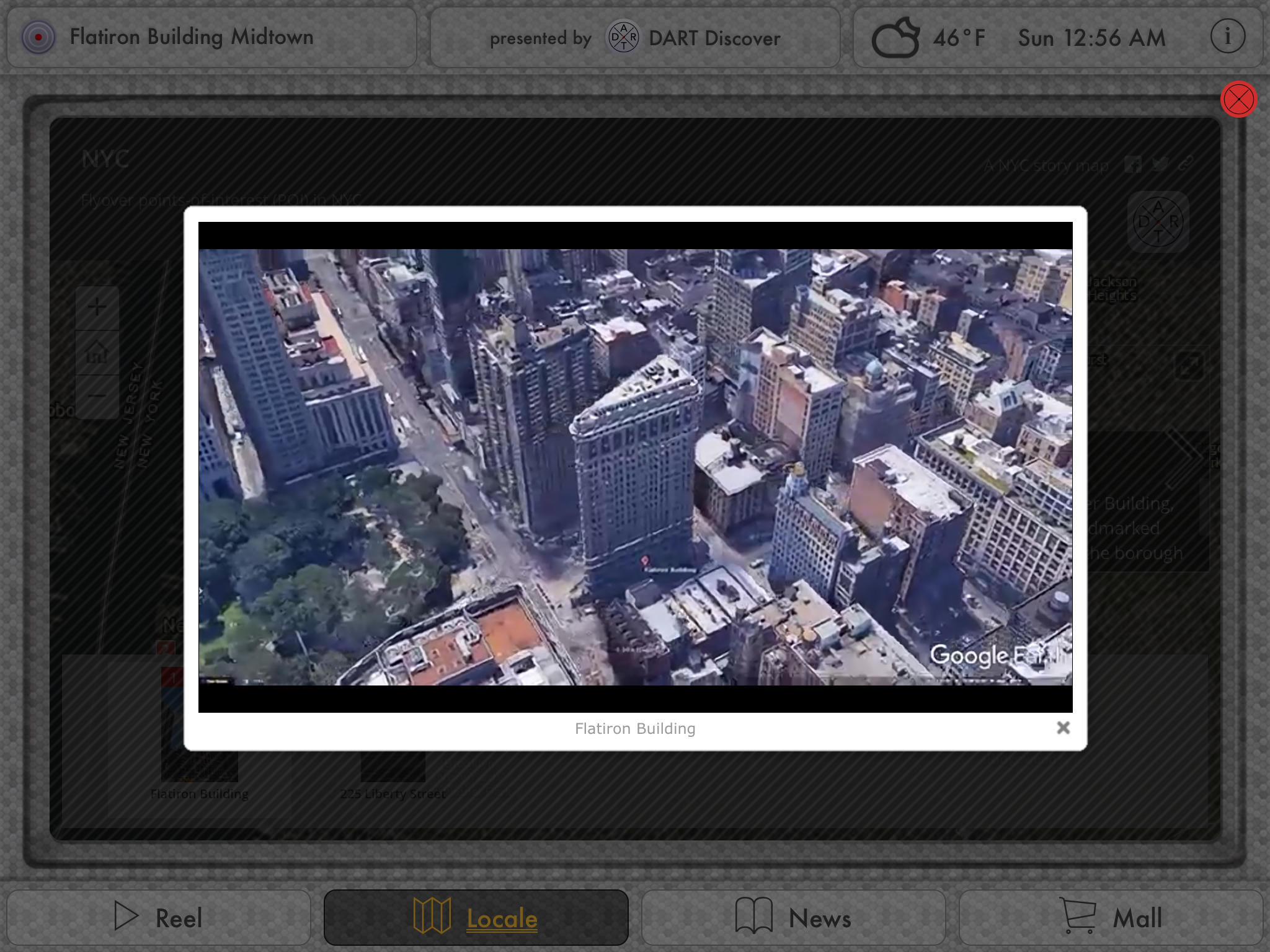This screenshot has height=952, width=1270.
Task: Close the Flatiron Building video lightbox
Action: tap(1063, 728)
